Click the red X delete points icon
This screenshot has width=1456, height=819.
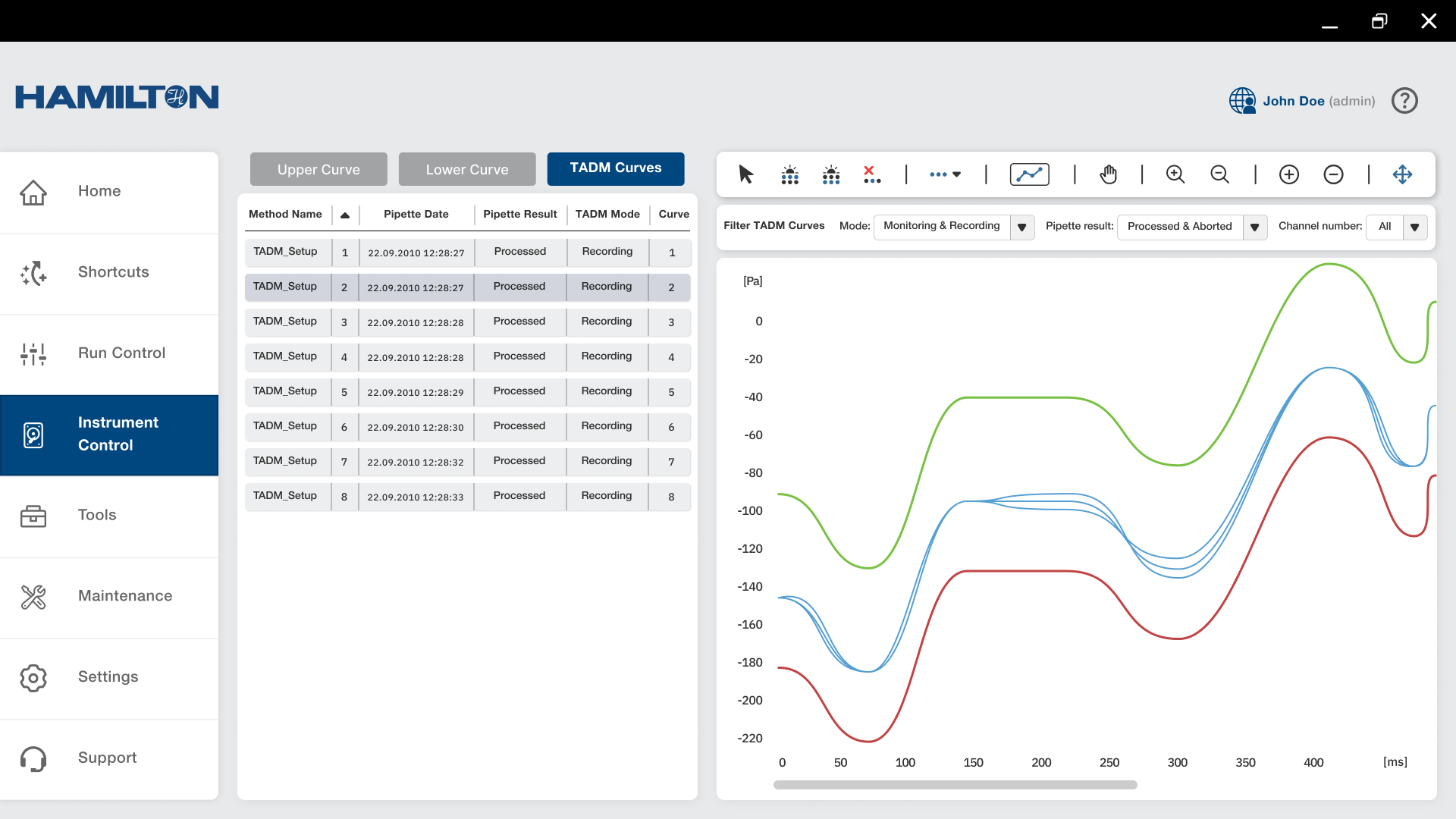pyautogui.click(x=872, y=174)
